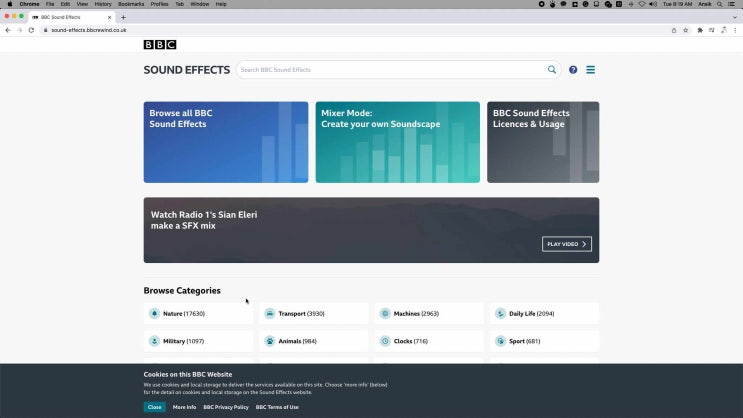Expand the tab search chevron
743x418 pixels.
pos(735,17)
